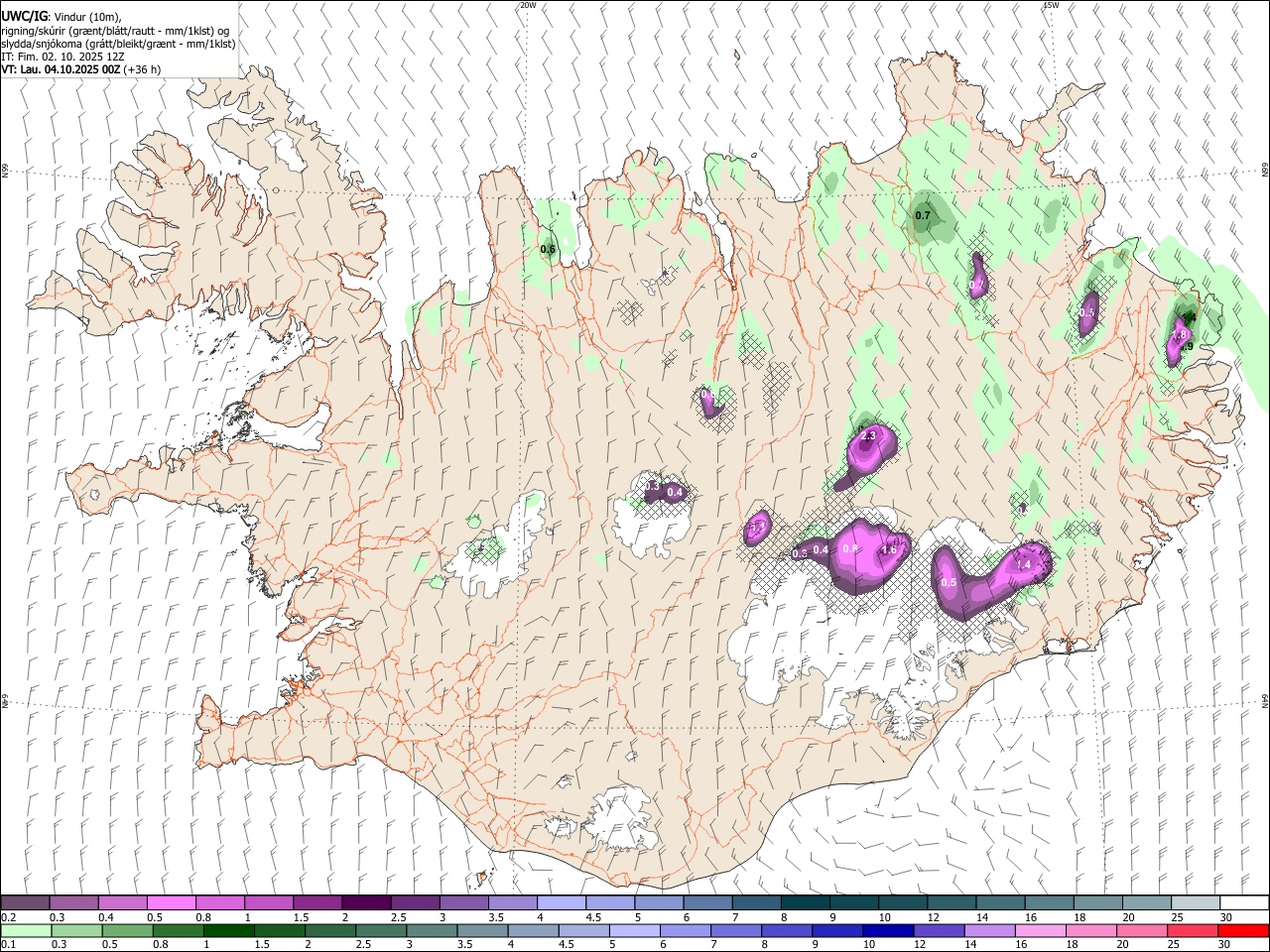Click the title line 'UWC/IG: Vindur (10m),'

click(62, 17)
